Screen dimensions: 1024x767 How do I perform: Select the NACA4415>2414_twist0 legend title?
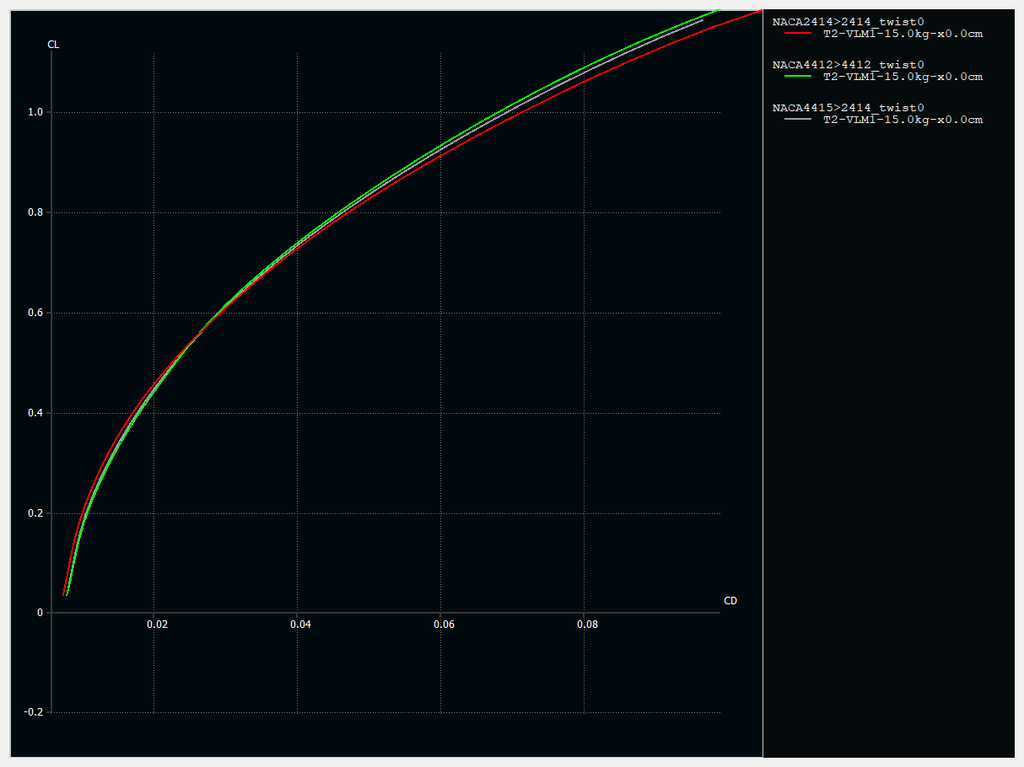pyautogui.click(x=848, y=107)
